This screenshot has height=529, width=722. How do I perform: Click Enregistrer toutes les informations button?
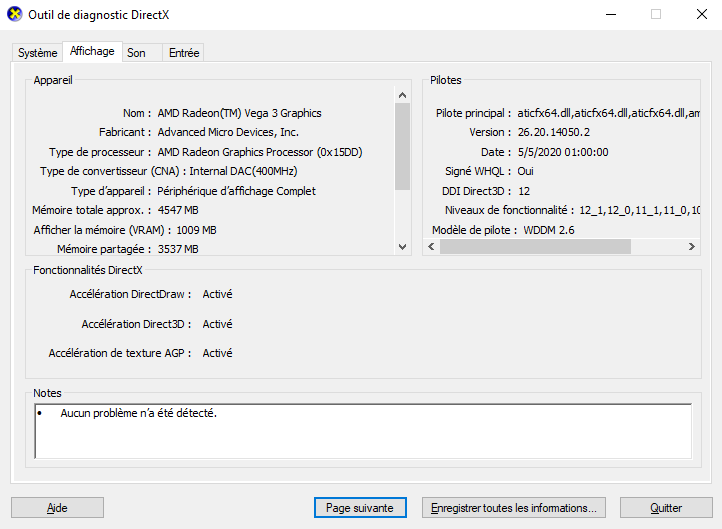click(513, 507)
